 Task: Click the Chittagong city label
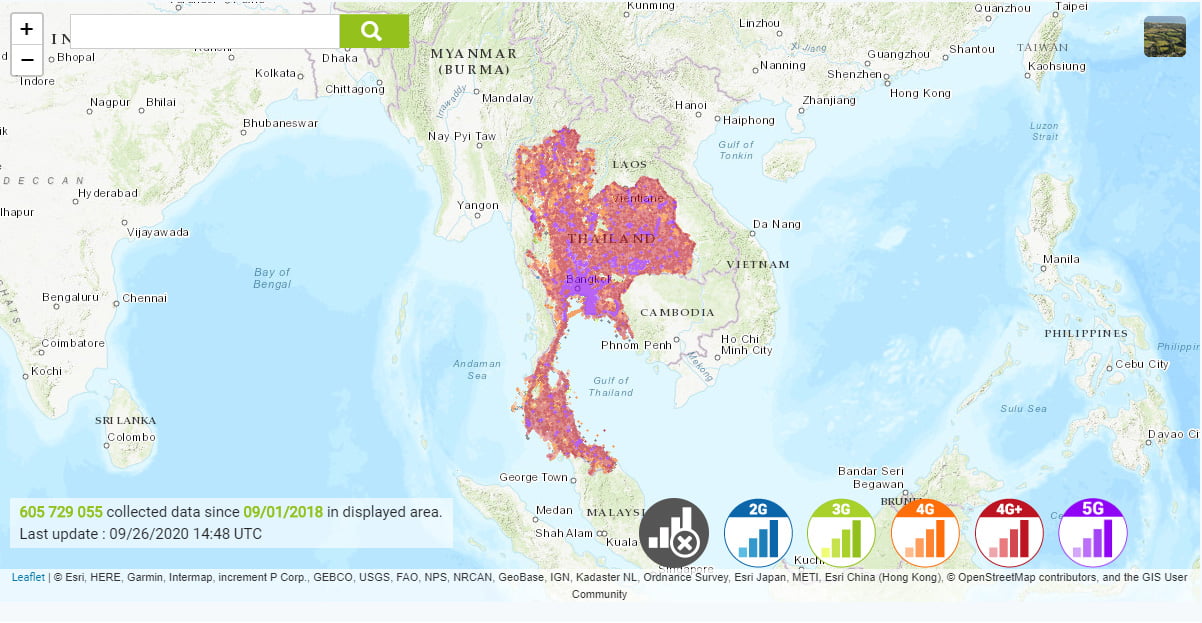pyautogui.click(x=355, y=89)
